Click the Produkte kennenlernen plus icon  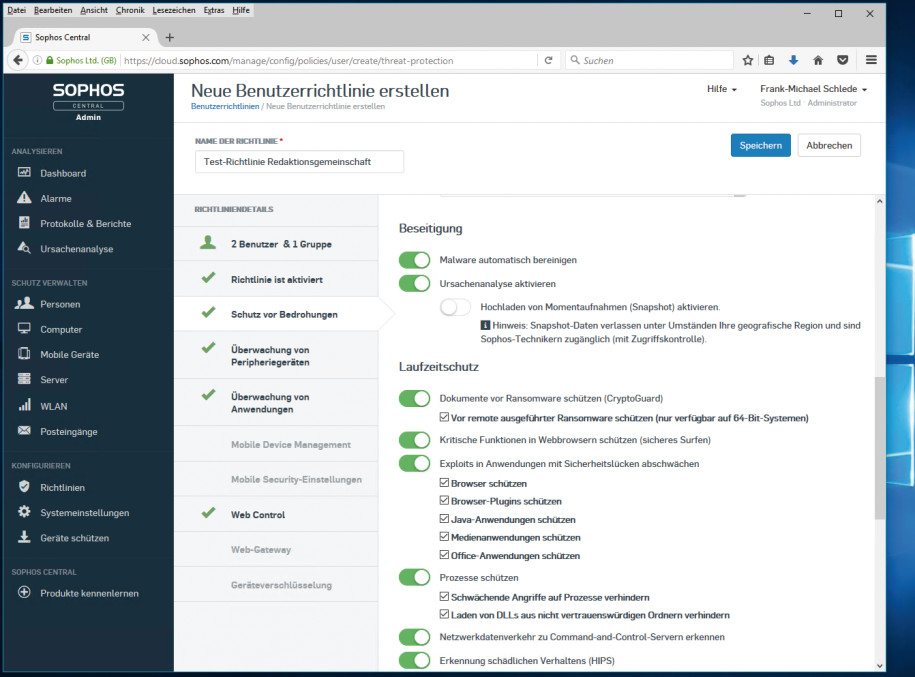[x=24, y=592]
